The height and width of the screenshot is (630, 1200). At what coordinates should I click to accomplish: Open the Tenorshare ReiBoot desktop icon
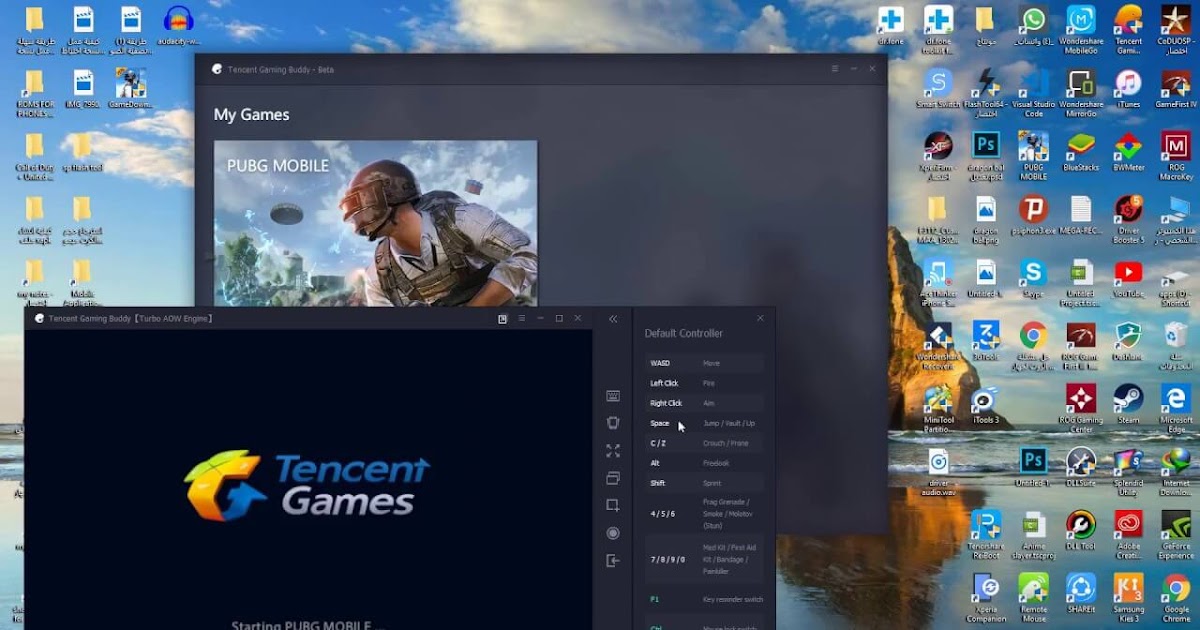click(986, 534)
